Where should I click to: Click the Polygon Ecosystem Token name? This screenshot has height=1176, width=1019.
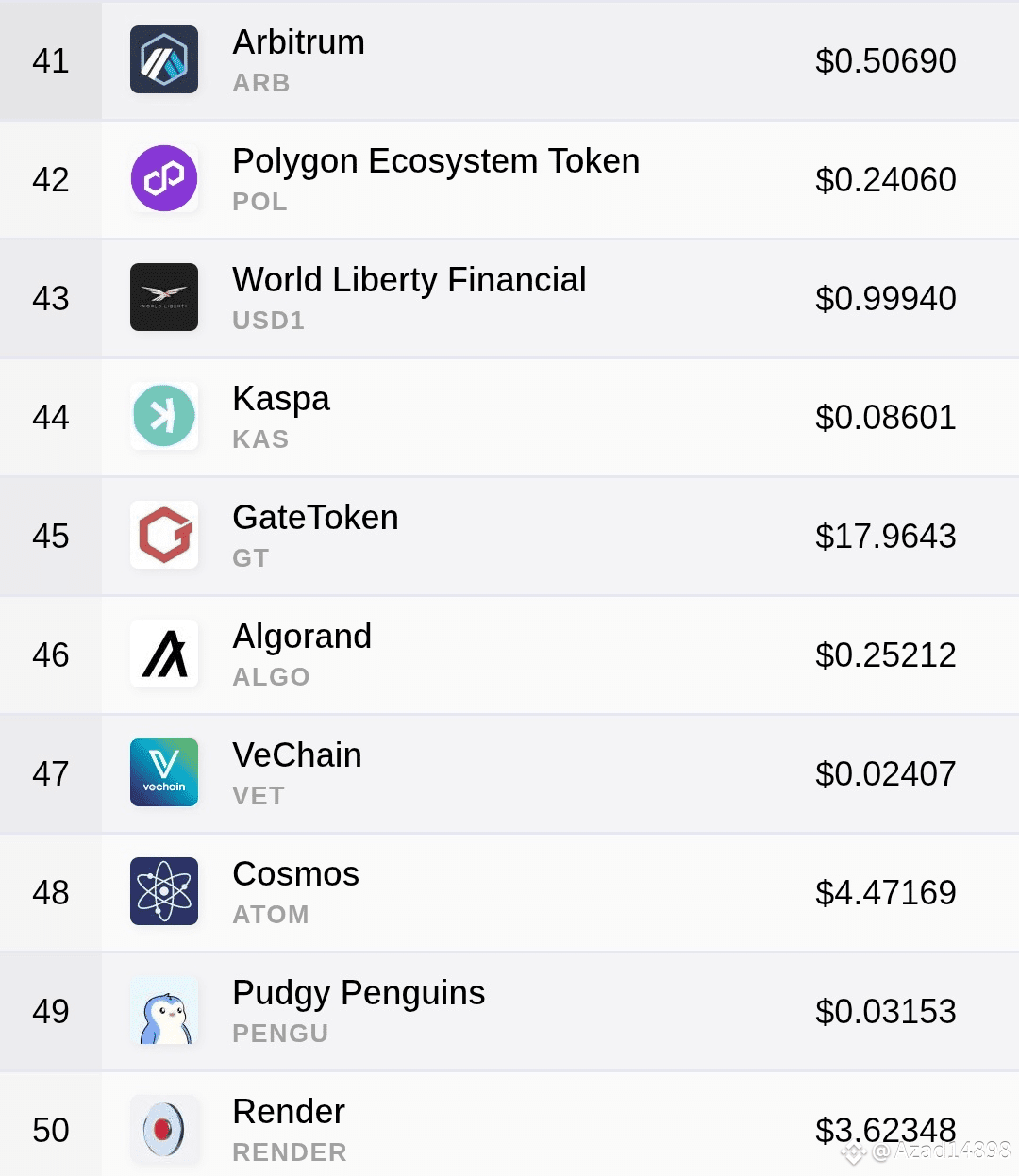pos(436,162)
